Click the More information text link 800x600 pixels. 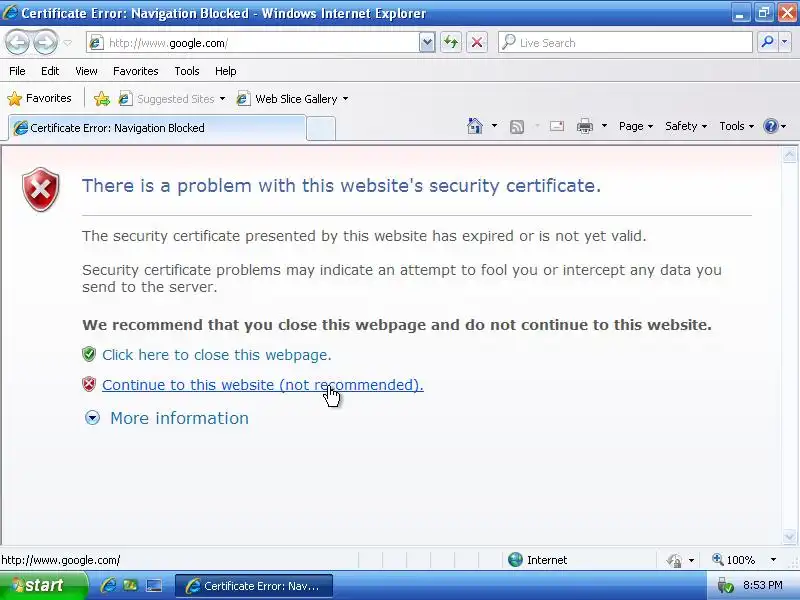(x=180, y=418)
